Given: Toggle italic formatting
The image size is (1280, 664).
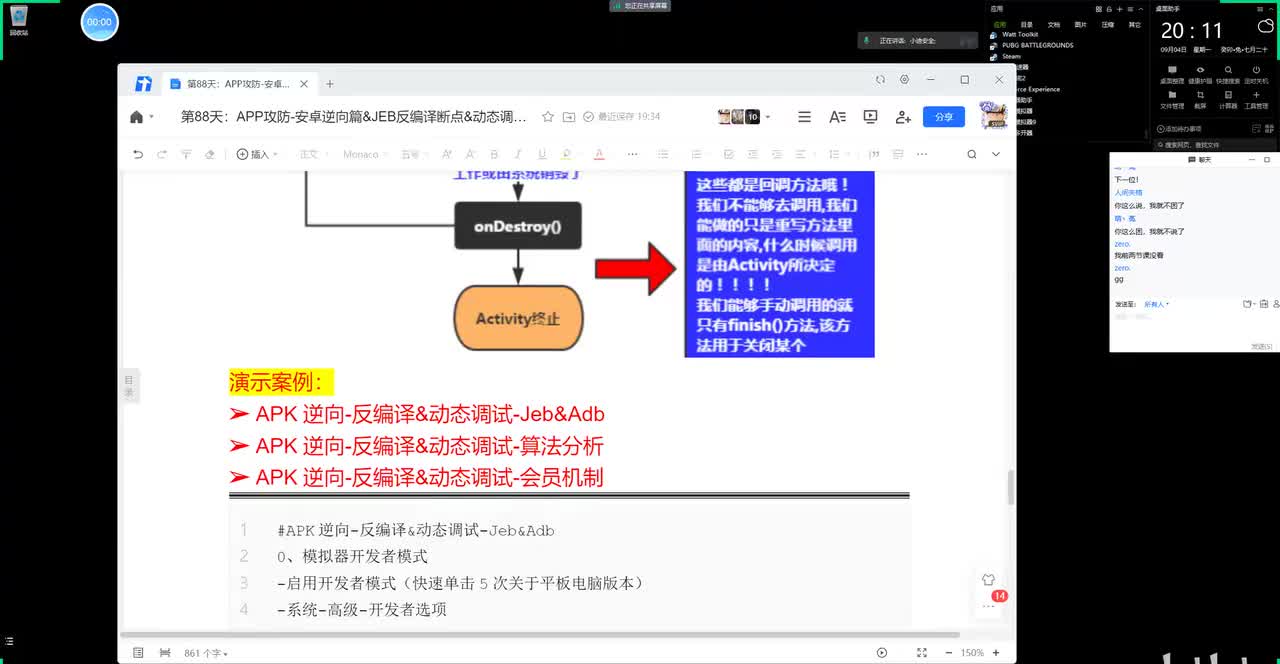Looking at the screenshot, I should click(x=518, y=154).
